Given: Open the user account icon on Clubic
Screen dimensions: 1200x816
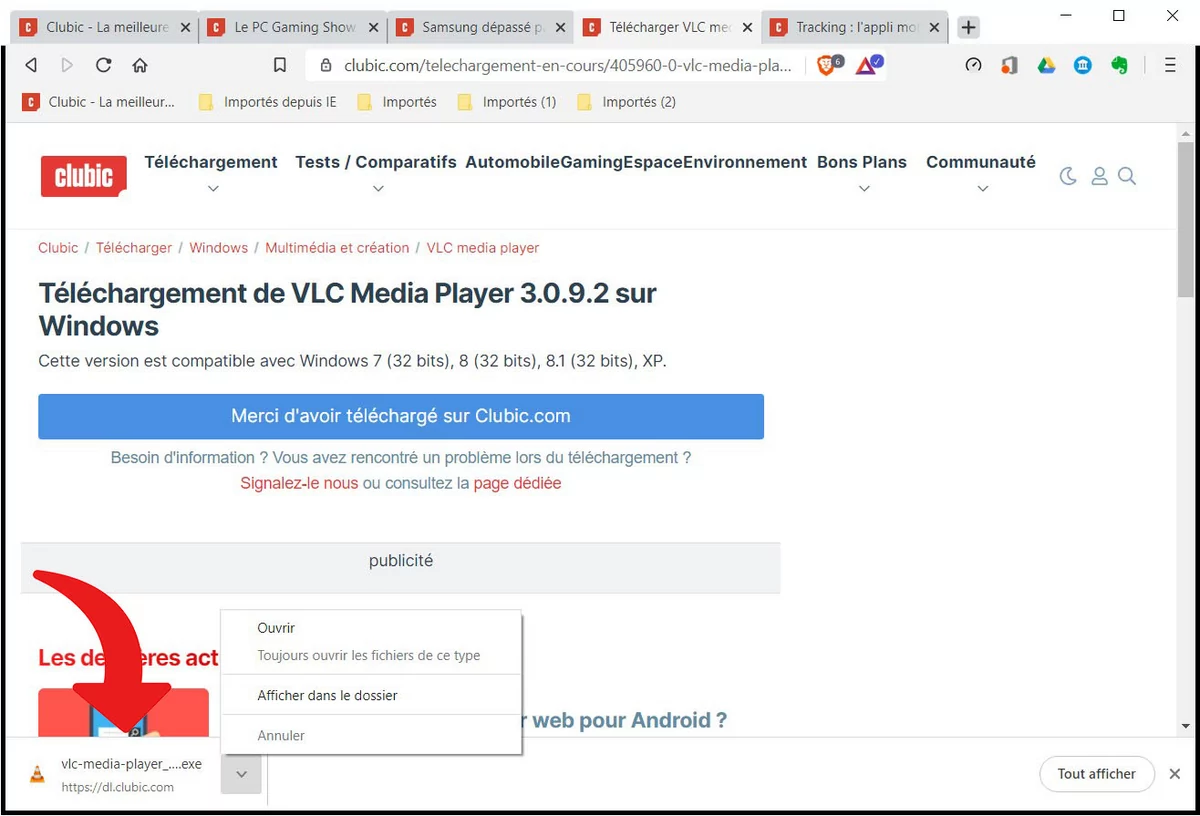Looking at the screenshot, I should click(1099, 176).
